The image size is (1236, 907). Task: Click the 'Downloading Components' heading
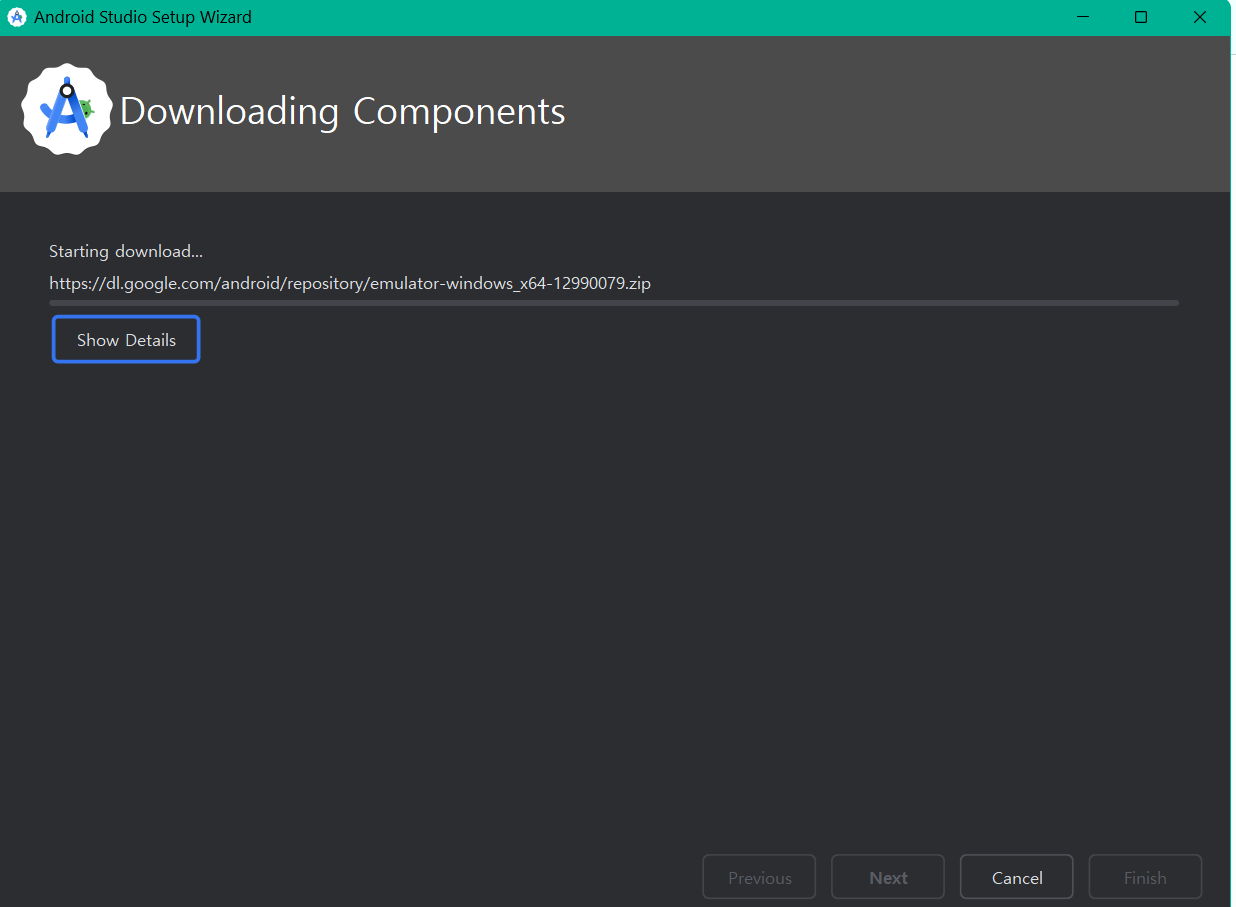(x=342, y=111)
